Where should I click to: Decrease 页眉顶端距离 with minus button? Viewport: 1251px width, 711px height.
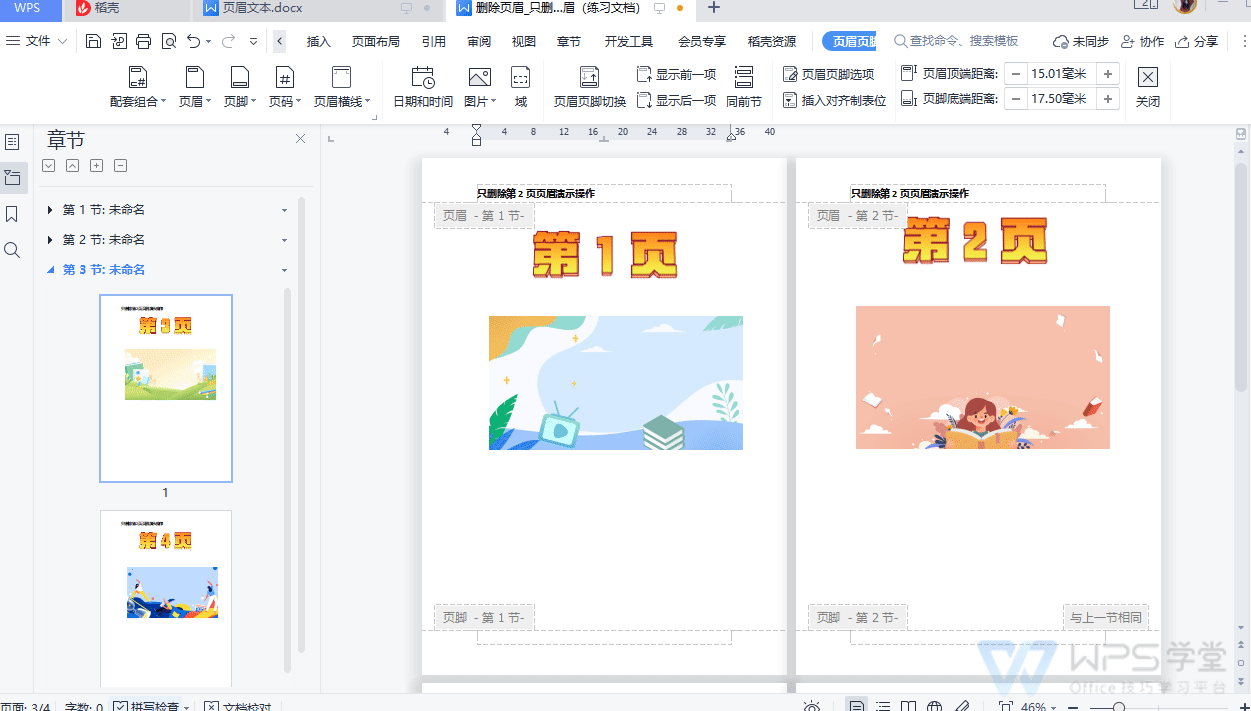click(x=1015, y=74)
